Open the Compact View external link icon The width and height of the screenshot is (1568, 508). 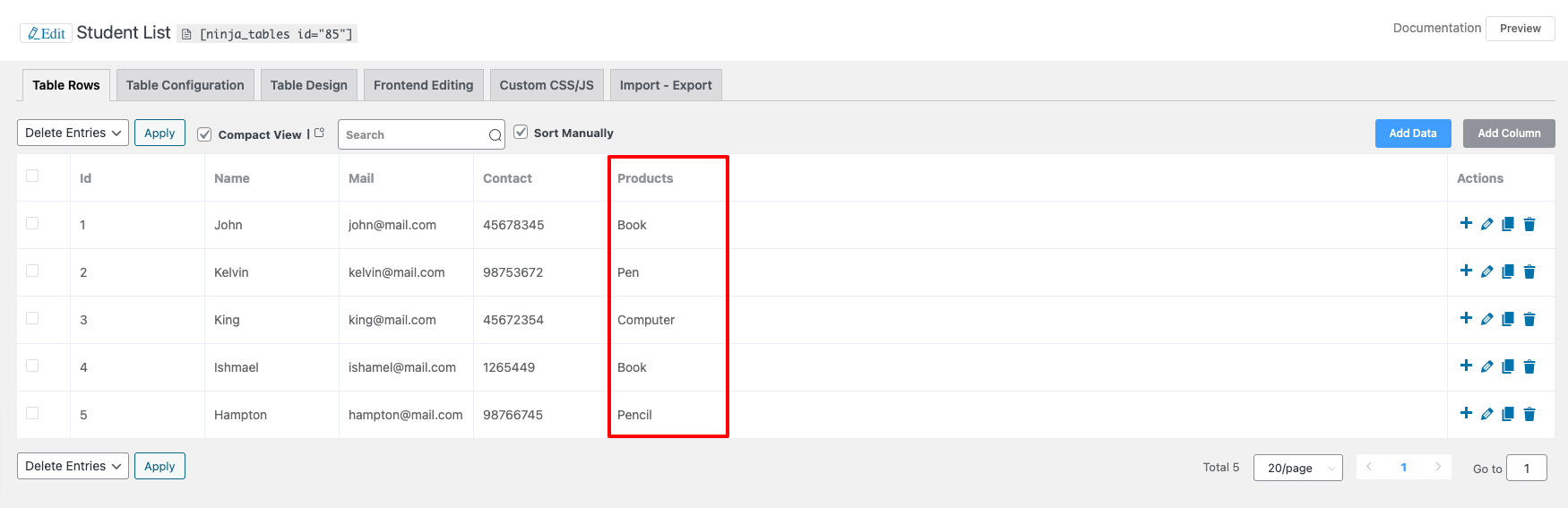[319, 133]
